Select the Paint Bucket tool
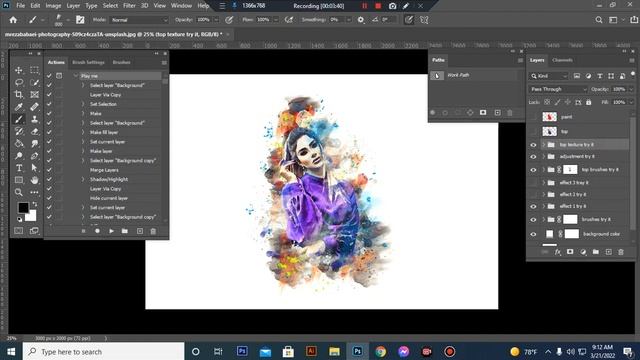The width and height of the screenshot is (640, 360). (x=19, y=144)
